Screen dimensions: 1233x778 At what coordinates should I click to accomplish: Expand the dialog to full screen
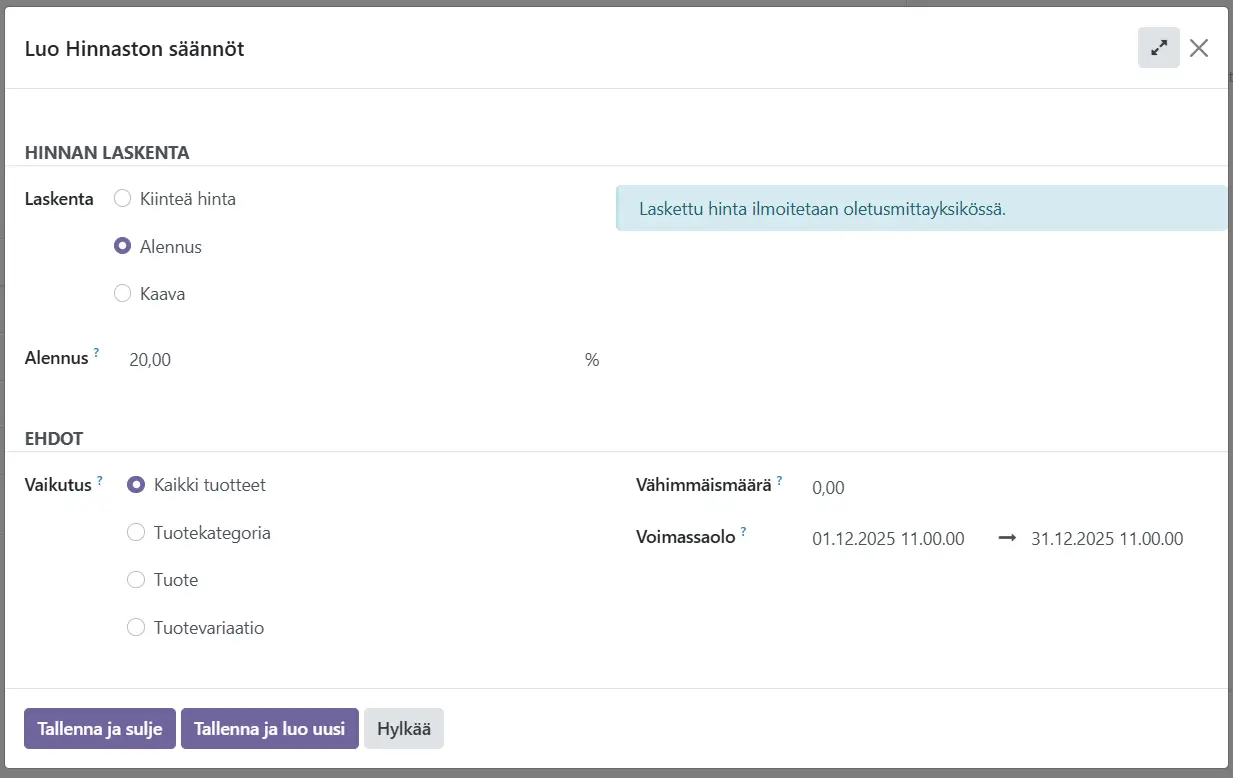[1158, 48]
